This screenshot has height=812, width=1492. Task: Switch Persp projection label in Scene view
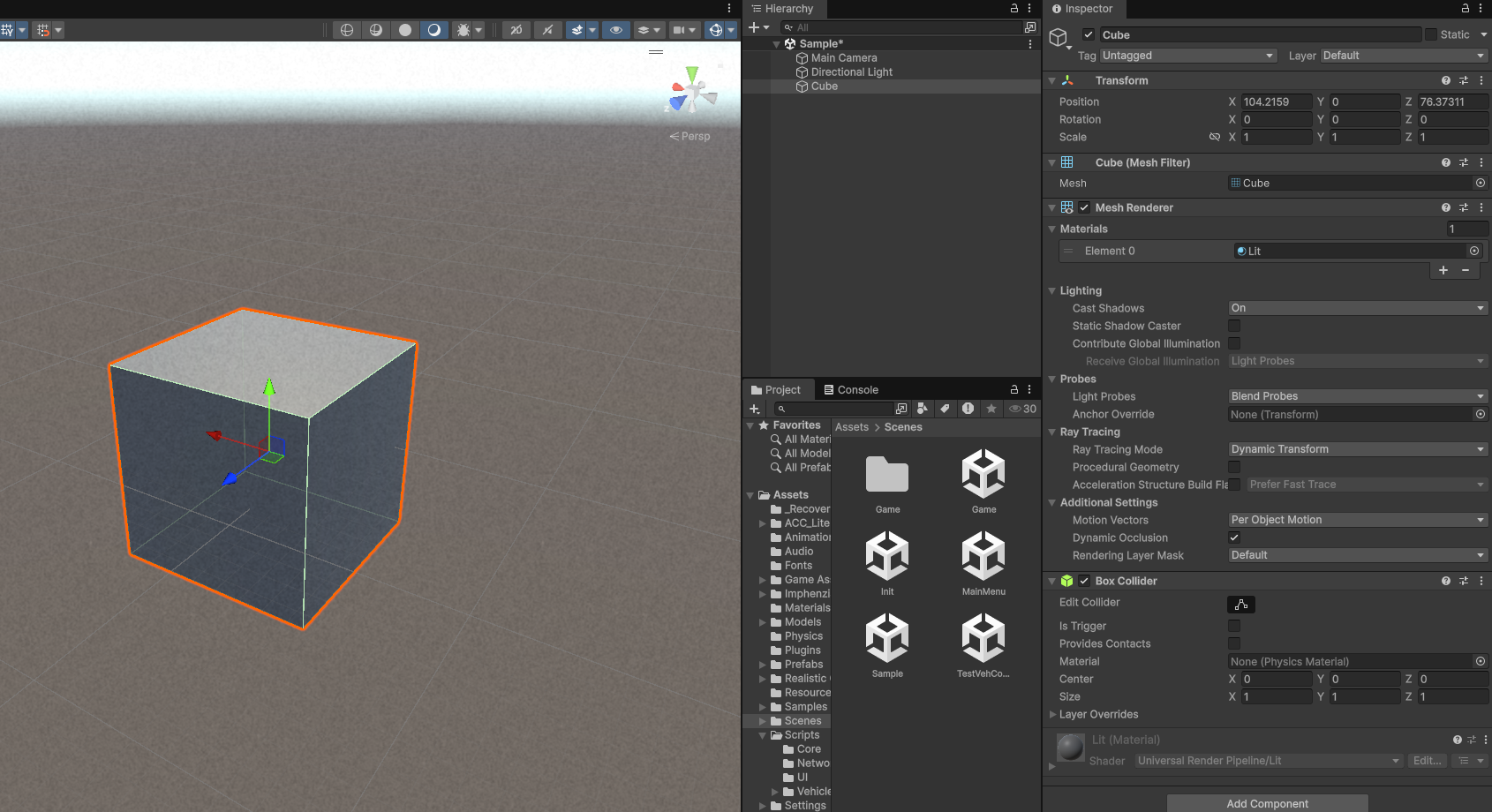click(x=689, y=136)
